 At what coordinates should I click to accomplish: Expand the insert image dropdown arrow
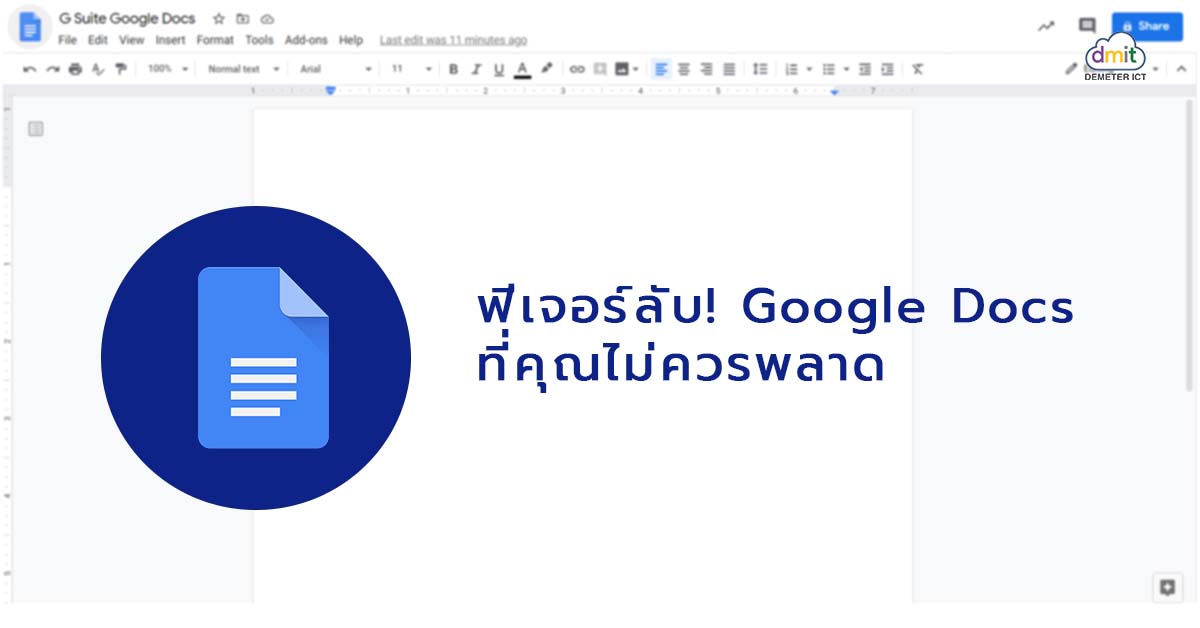tap(636, 69)
